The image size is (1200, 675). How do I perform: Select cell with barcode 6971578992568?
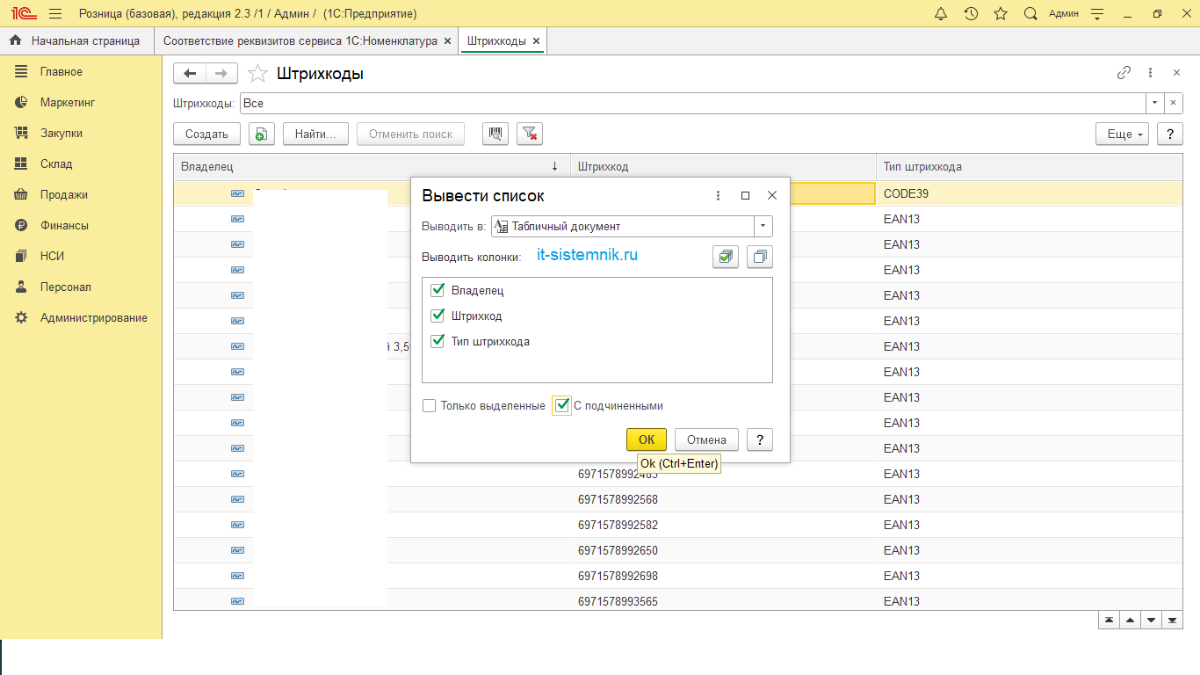(723, 500)
